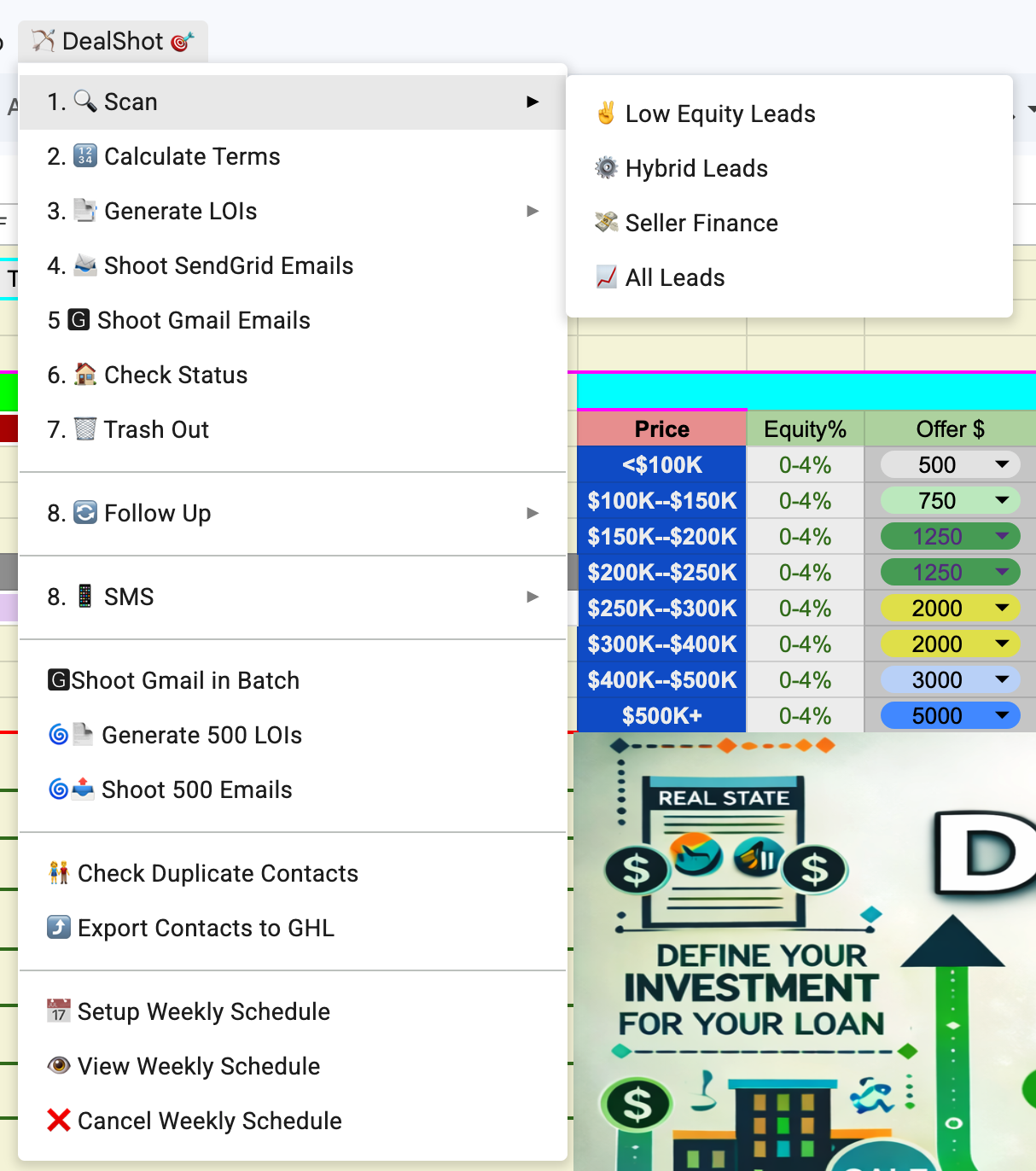Viewport: 1036px width, 1171px height.
Task: Click the calendar icon for Setup Weekly Schedule
Action: pyautogui.click(x=59, y=1011)
